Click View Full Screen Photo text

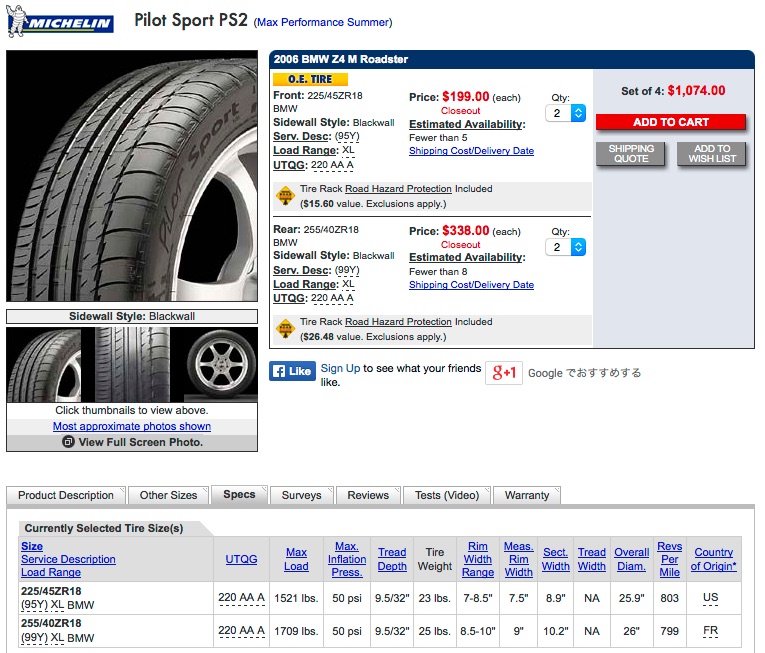point(141,442)
